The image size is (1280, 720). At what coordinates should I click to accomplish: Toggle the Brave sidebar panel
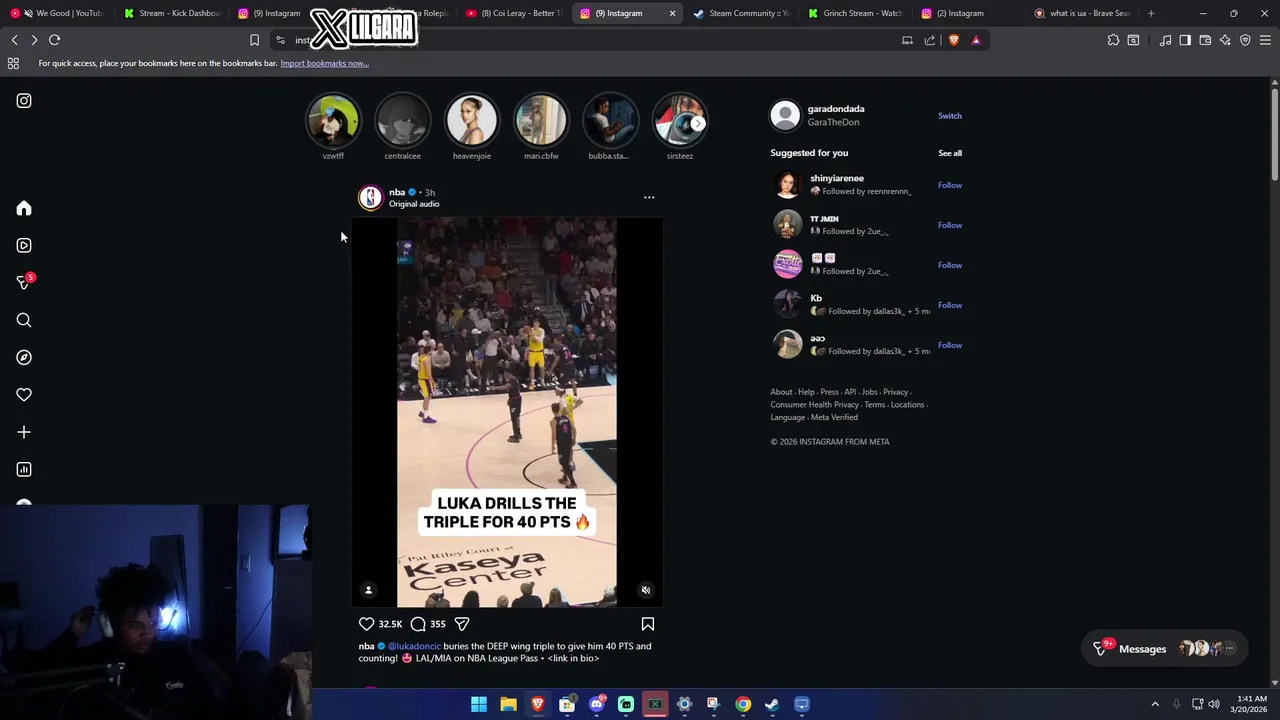click(x=1185, y=40)
